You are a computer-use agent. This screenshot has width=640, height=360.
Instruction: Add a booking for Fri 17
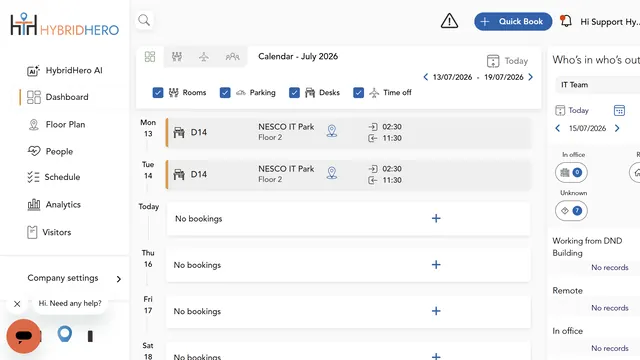click(436, 311)
